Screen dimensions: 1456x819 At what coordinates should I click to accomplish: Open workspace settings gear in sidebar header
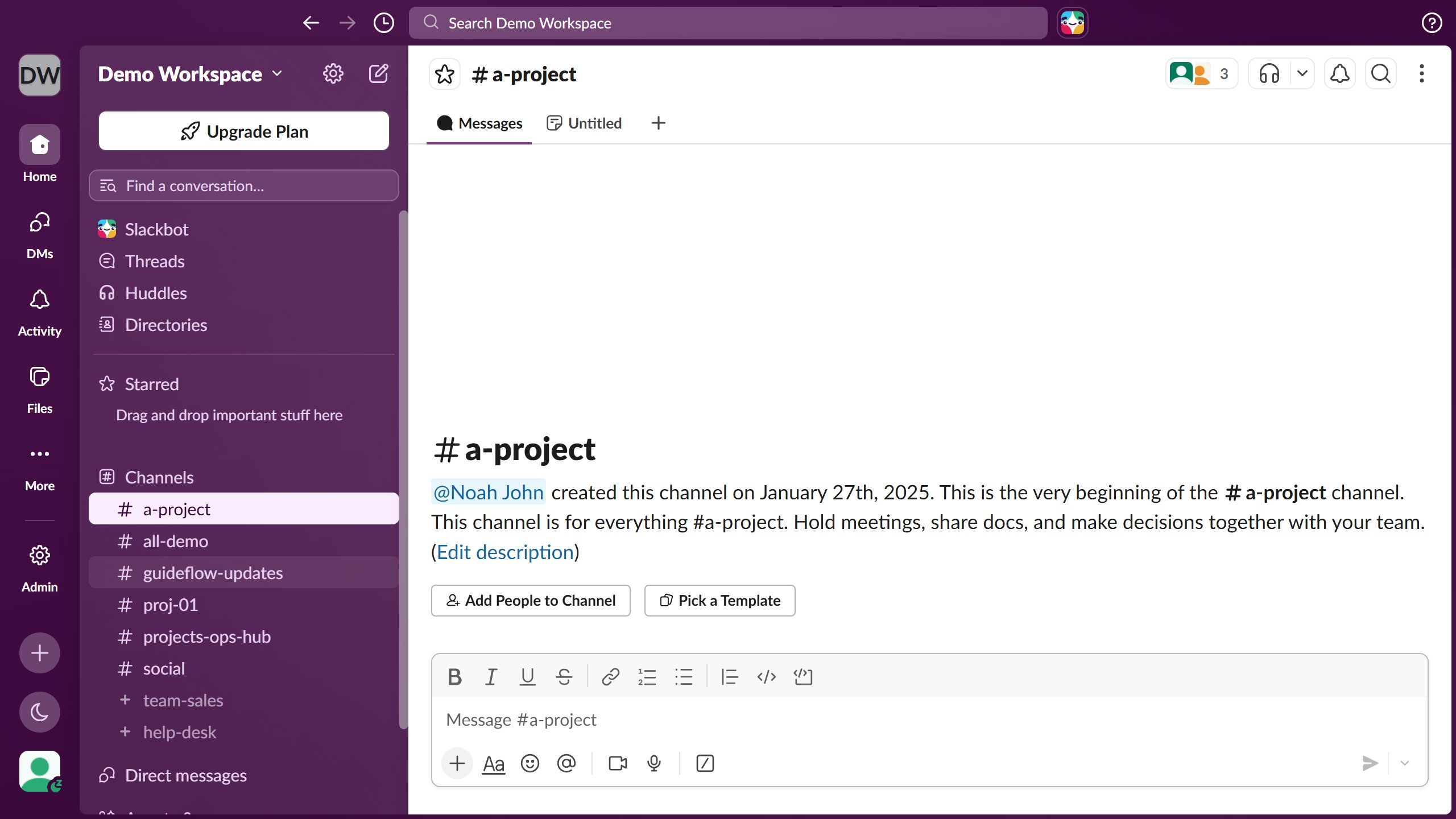coord(333,74)
